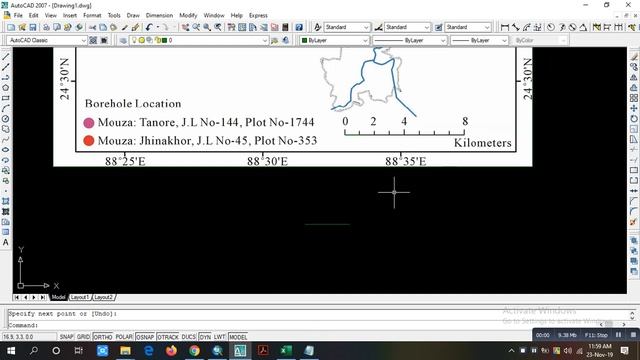Save the drawing with the Save icon
Image resolution: width=640 pixels, height=360 pixels.
coord(33,27)
